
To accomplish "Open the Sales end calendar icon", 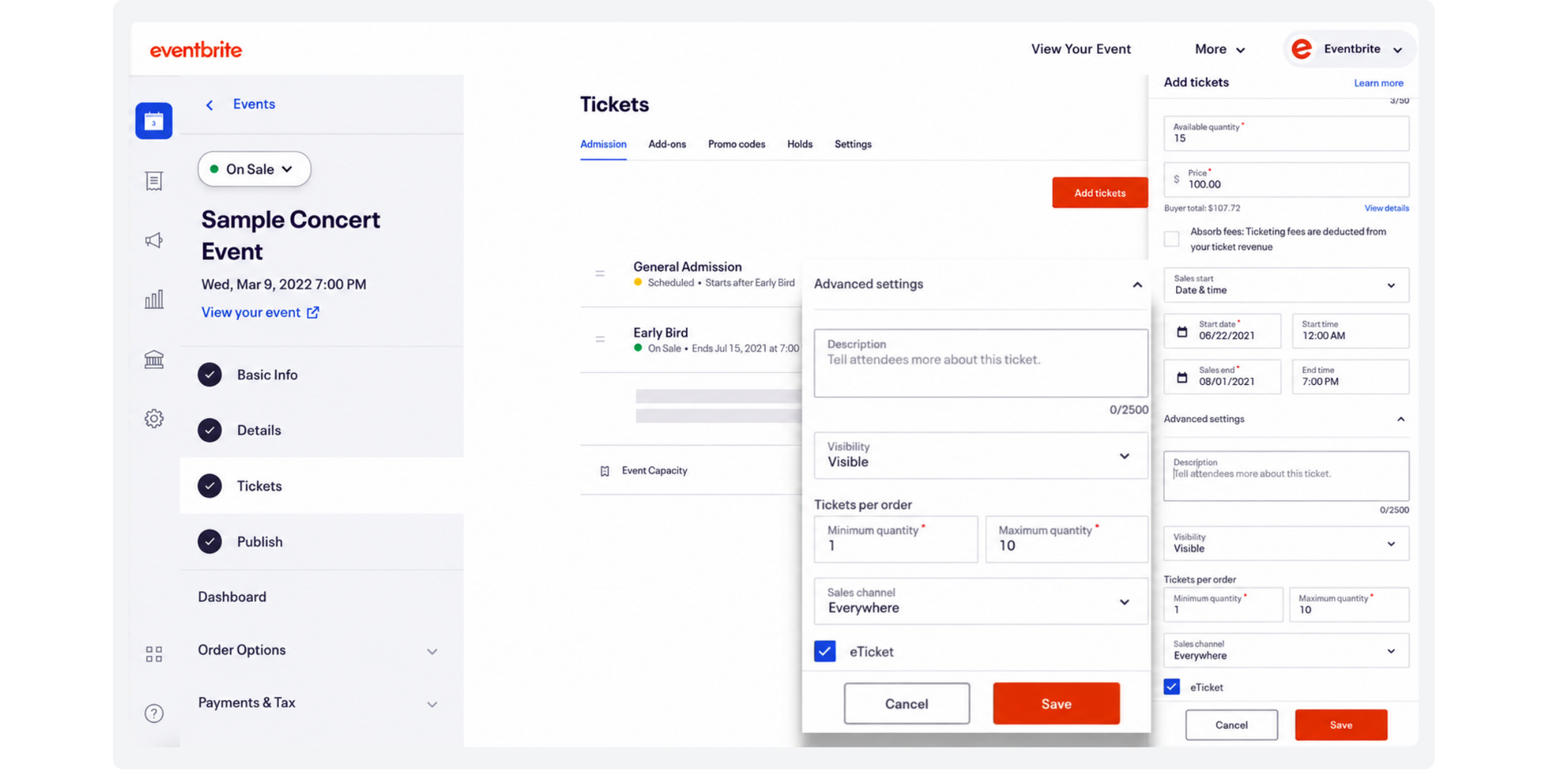I will (1182, 378).
